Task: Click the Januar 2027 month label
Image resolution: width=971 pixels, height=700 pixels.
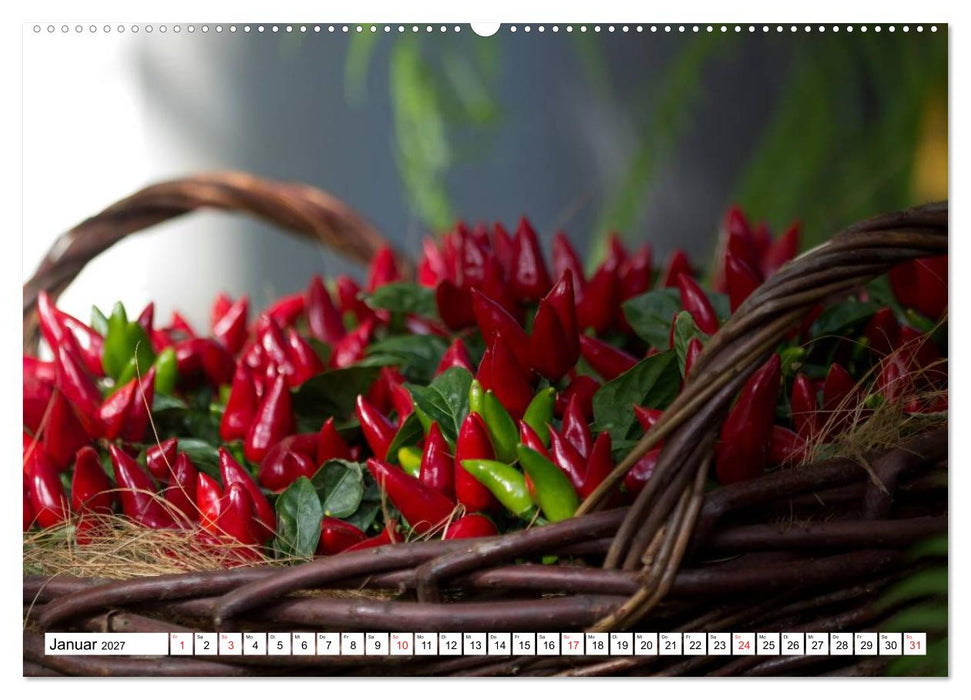Action: (x=87, y=645)
